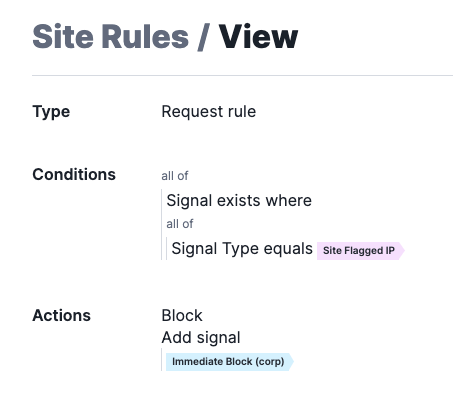Click the Type label

click(51, 112)
